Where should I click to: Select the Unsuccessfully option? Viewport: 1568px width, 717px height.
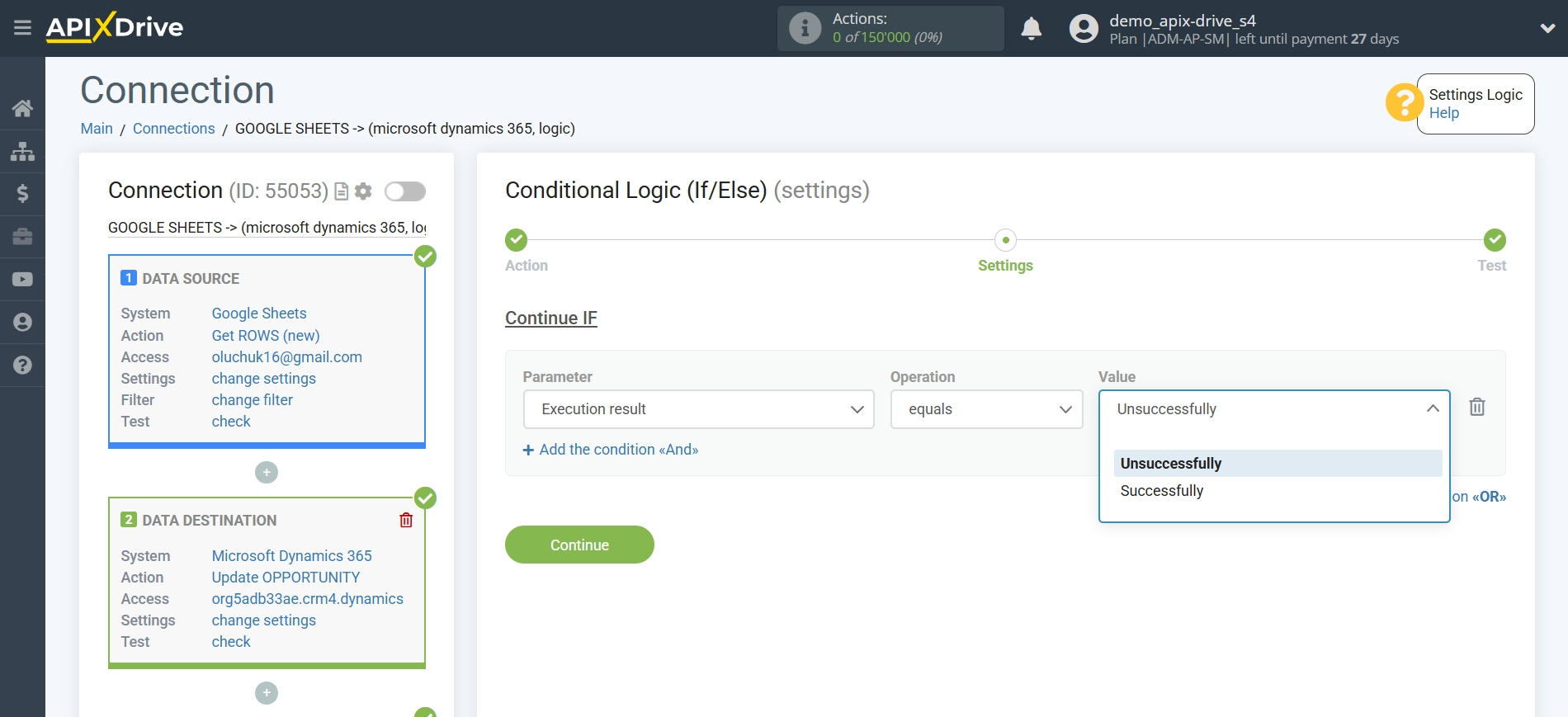point(1278,464)
